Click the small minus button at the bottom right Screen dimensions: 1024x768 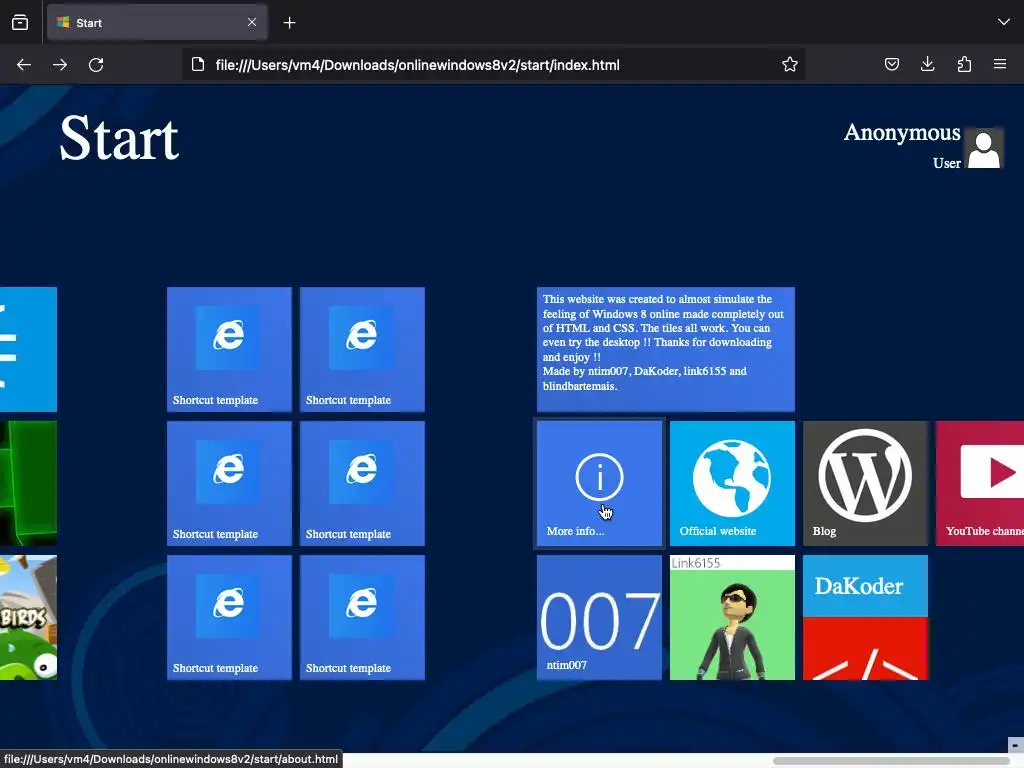1016,745
